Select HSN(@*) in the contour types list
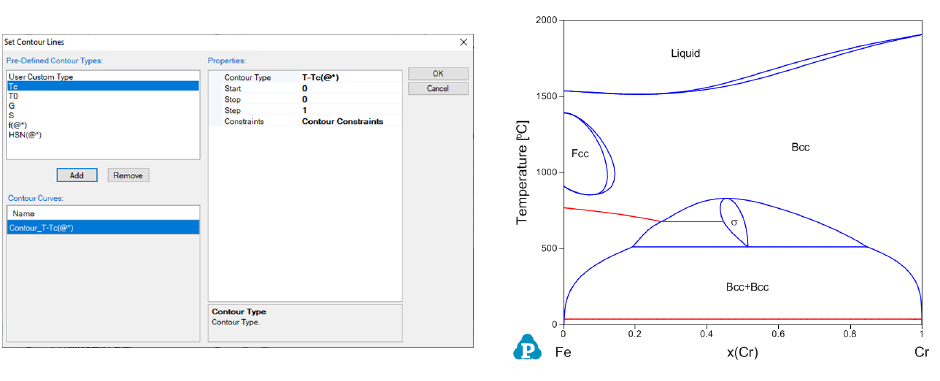 tap(103, 134)
